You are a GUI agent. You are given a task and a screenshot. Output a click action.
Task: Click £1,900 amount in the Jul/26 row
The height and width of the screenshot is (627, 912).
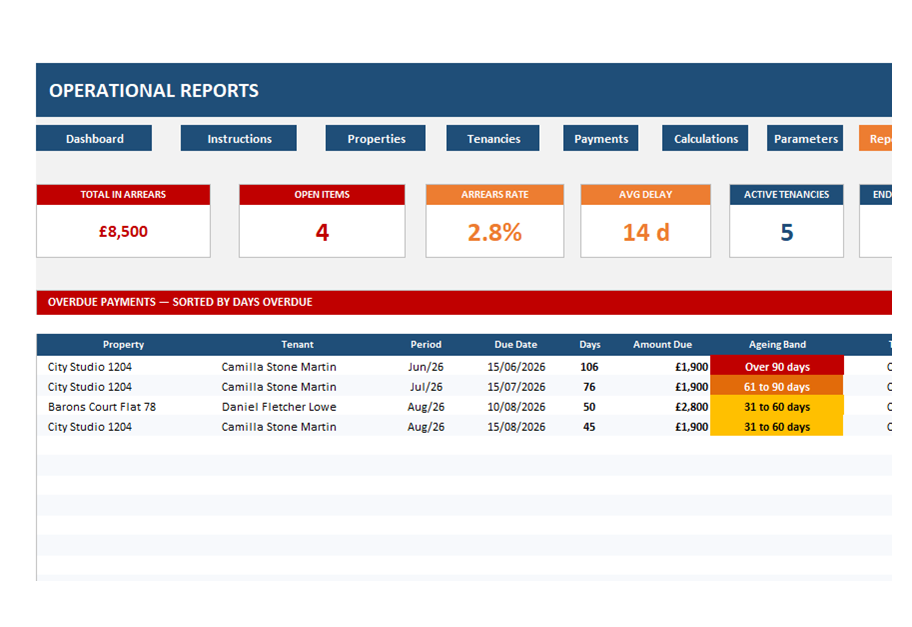692,387
